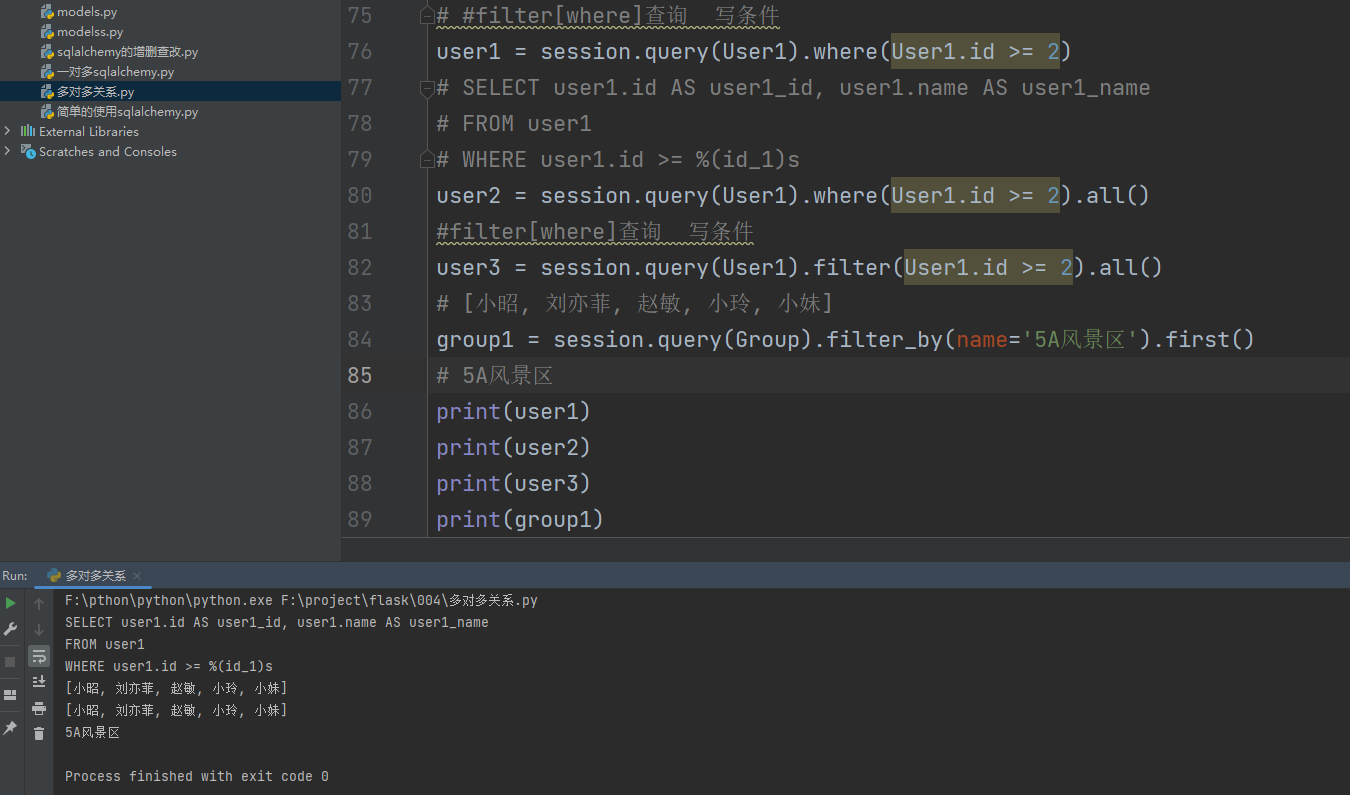This screenshot has height=795, width=1350.
Task: Open modelss.py in the project tree
Action: coord(90,32)
